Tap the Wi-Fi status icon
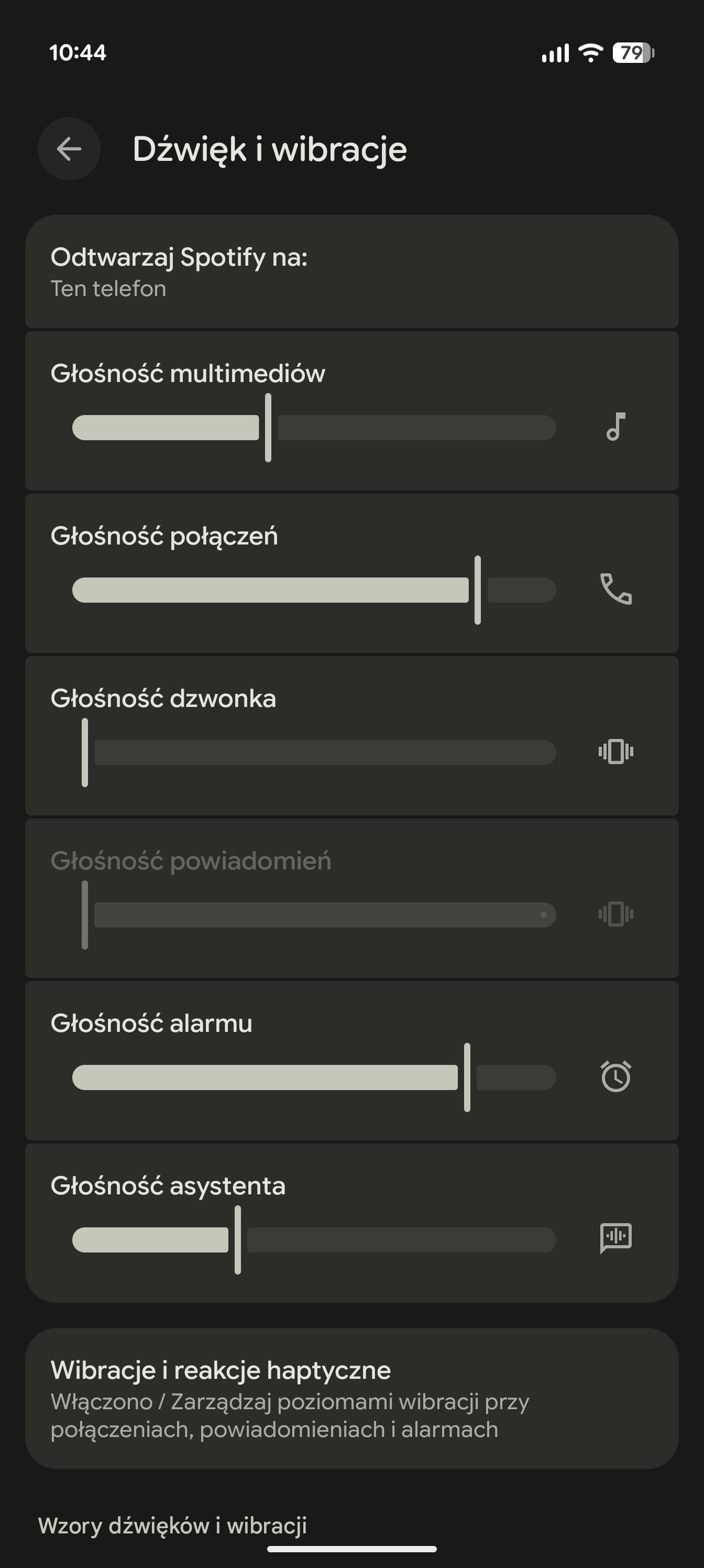The height and width of the screenshot is (1568, 704). pos(590,53)
